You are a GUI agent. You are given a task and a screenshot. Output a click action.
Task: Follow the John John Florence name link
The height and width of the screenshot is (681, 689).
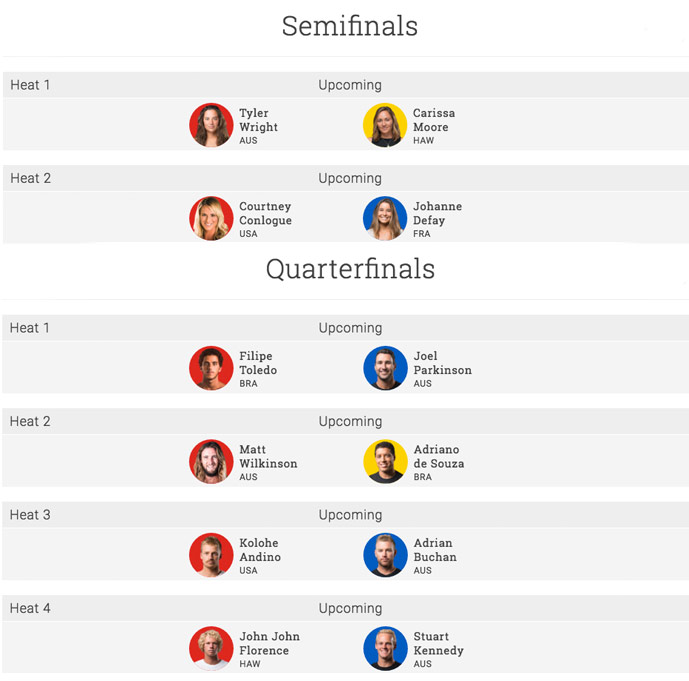(269, 643)
